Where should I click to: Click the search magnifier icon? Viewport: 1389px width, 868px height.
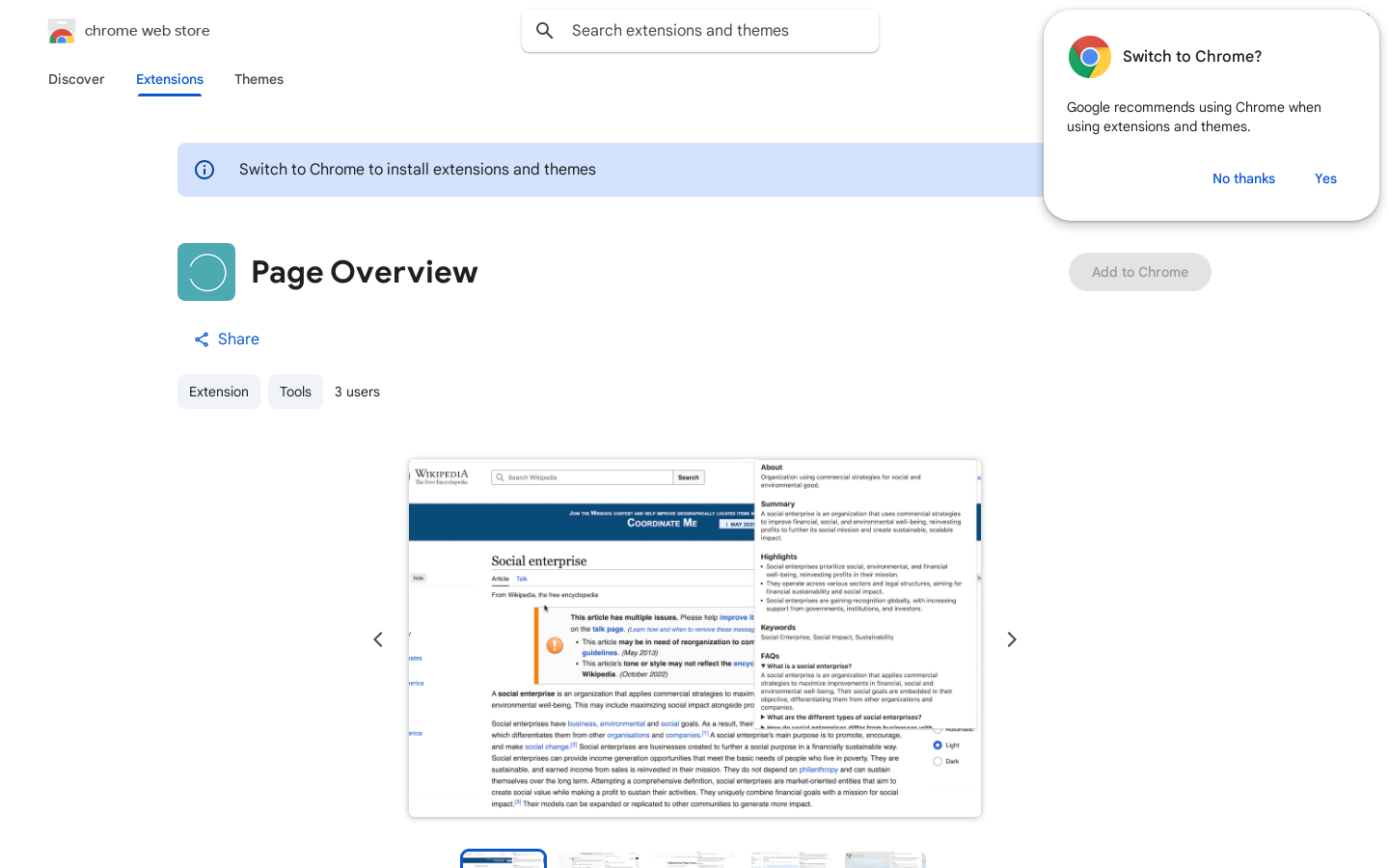(x=545, y=31)
